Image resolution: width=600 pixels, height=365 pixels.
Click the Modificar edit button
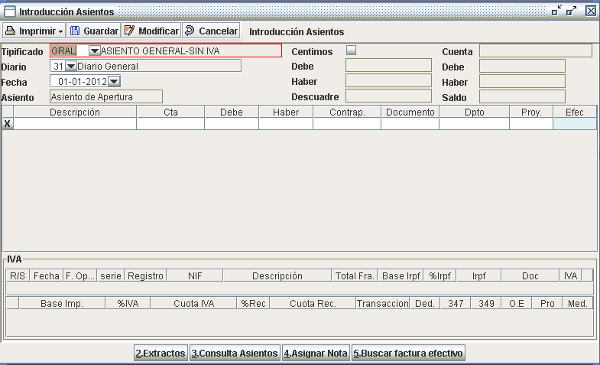[x=152, y=31]
